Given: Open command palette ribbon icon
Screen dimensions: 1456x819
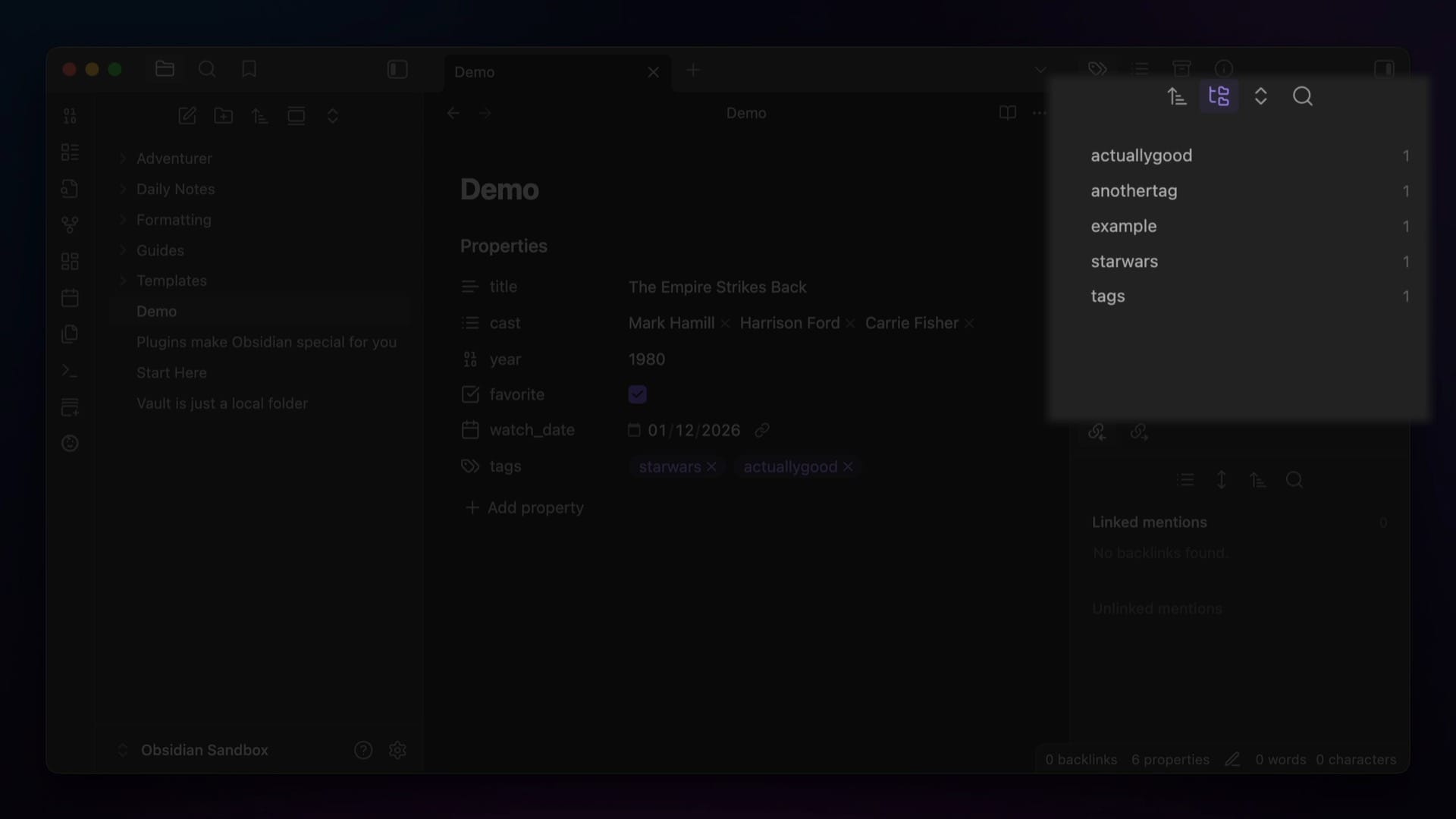Looking at the screenshot, I should click(70, 371).
